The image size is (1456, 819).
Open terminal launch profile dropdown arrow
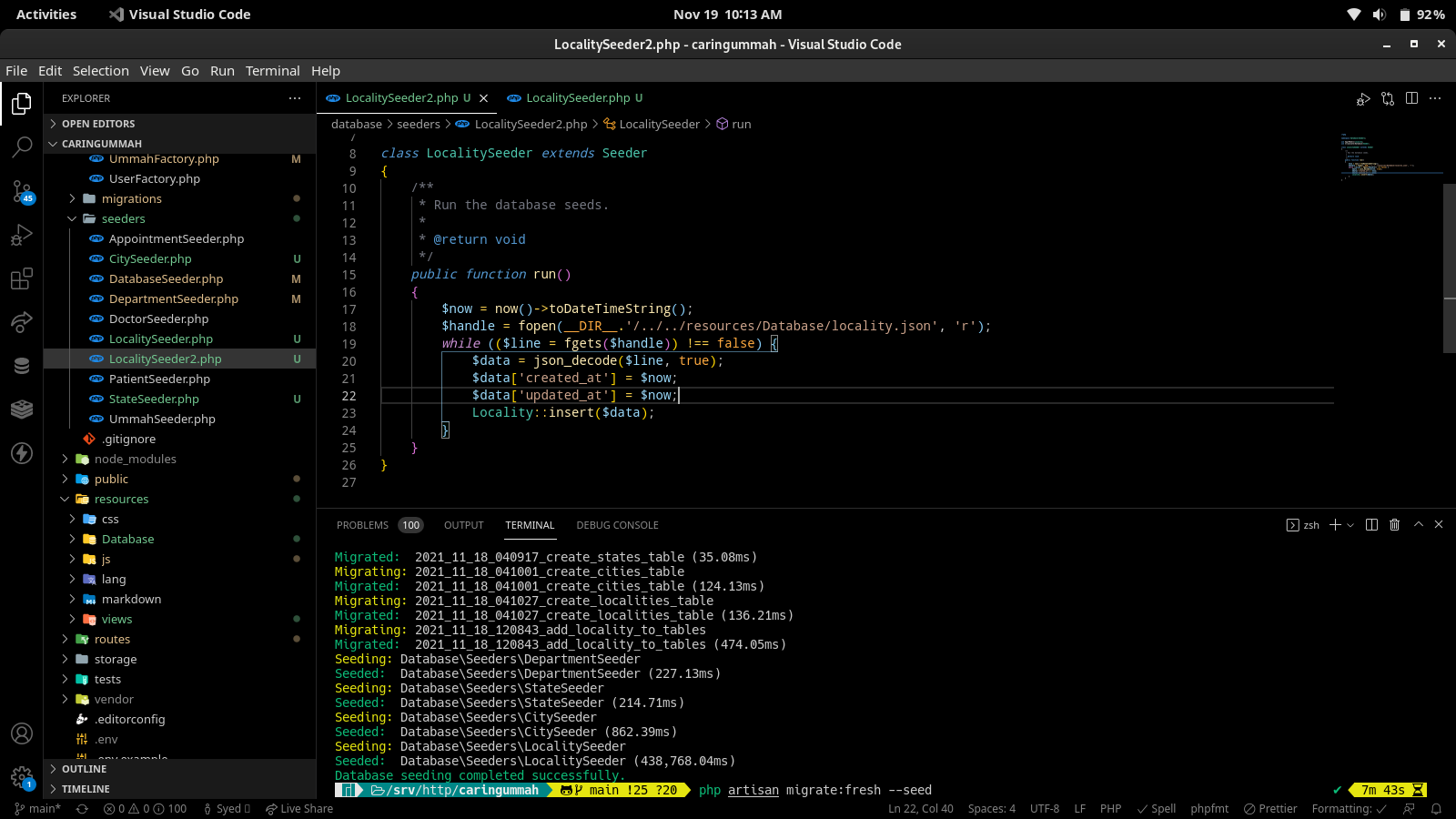point(1350,525)
